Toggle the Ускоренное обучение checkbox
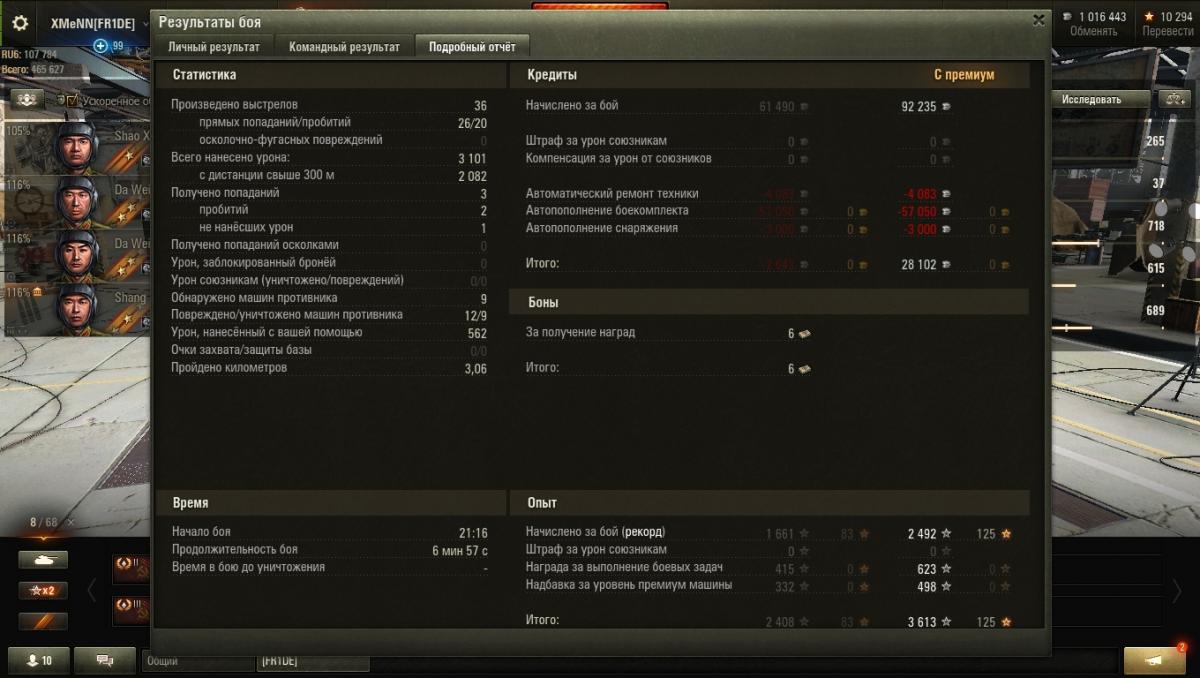The width and height of the screenshot is (1200, 678). [x=72, y=100]
